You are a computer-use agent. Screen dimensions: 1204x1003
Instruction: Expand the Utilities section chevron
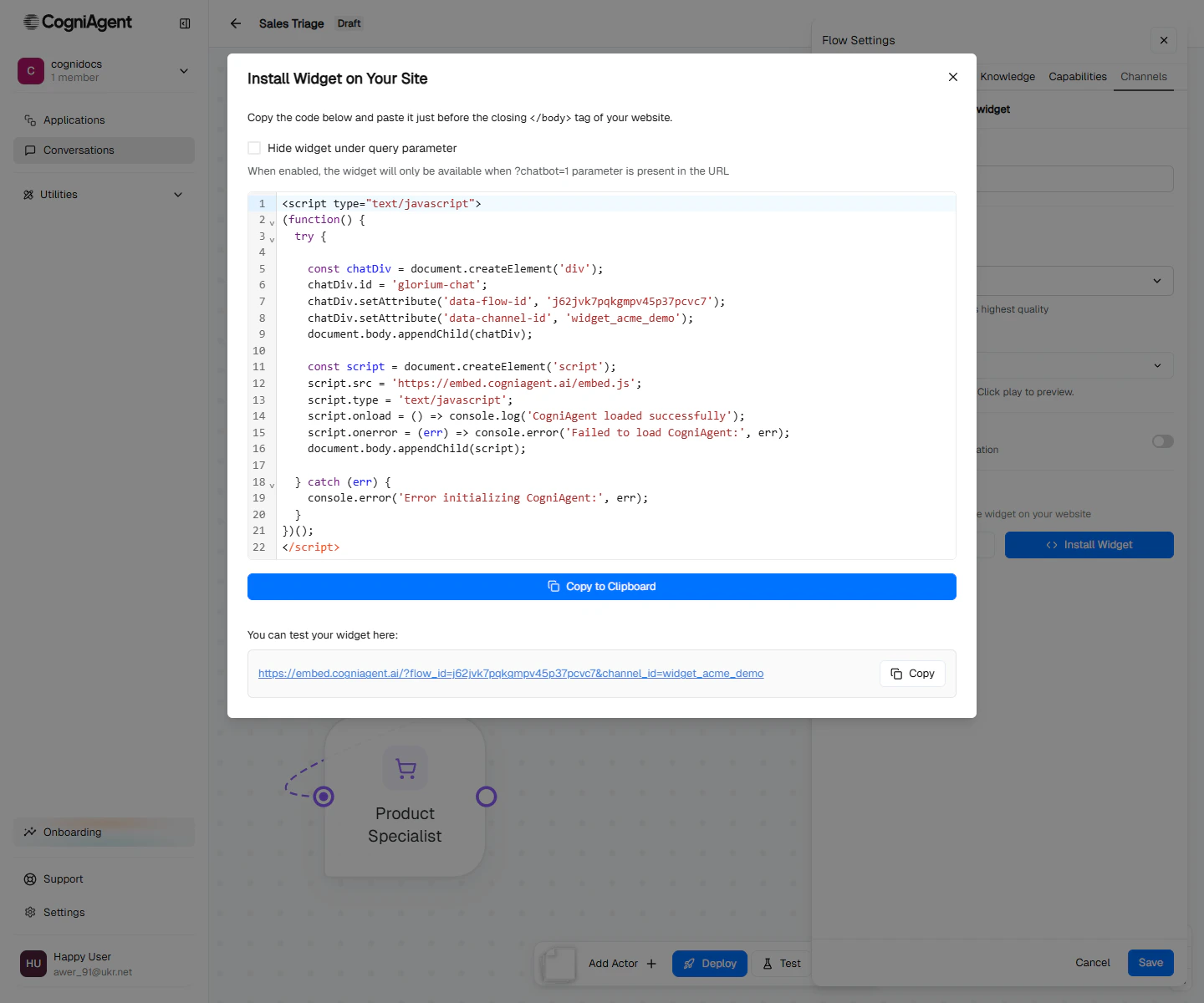point(178,195)
